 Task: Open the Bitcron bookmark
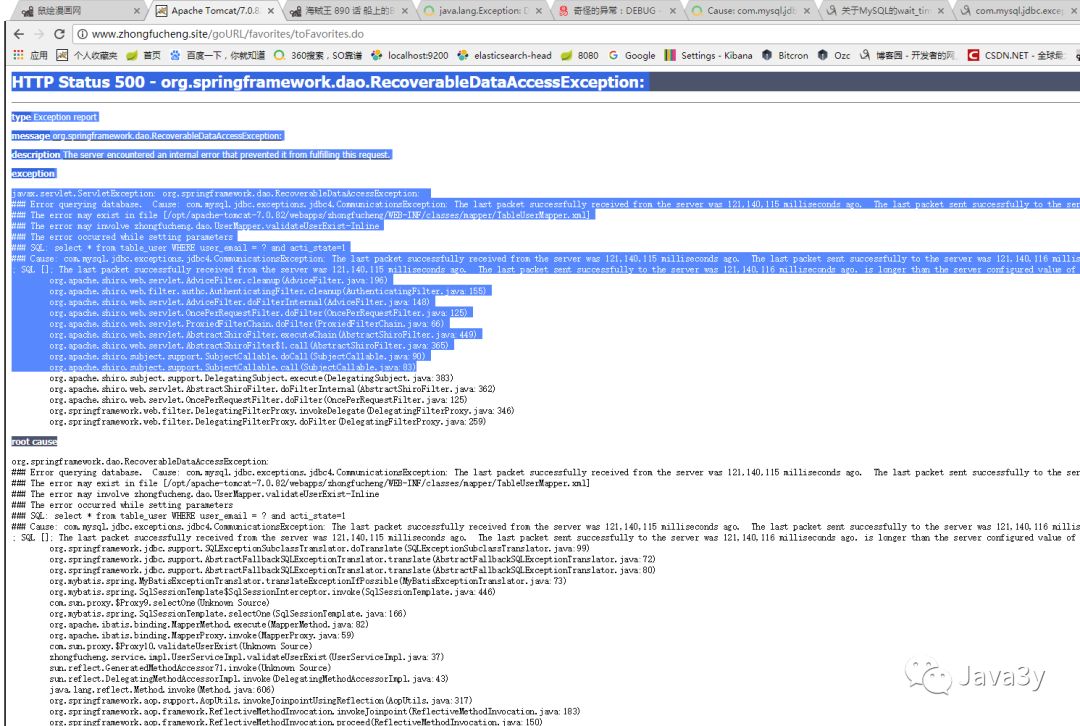(x=785, y=55)
